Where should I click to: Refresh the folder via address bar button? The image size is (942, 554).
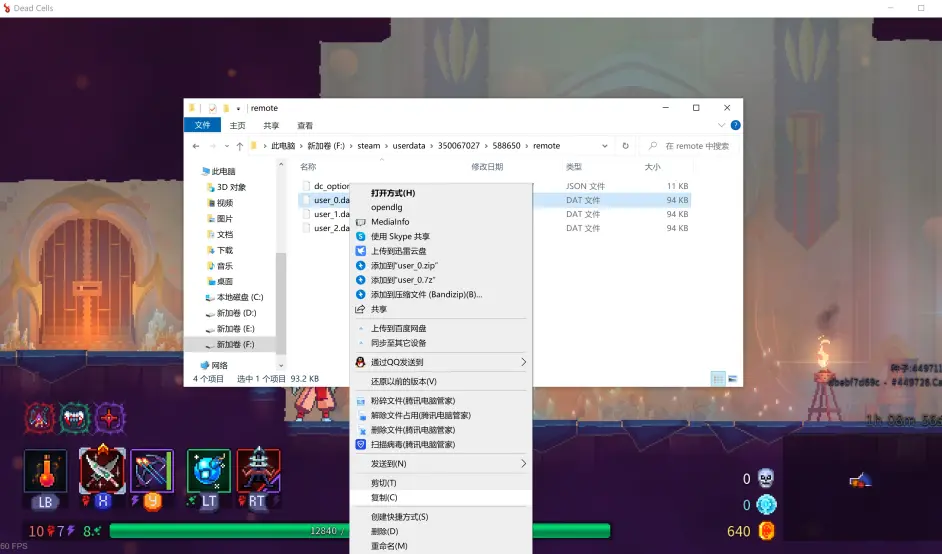[x=626, y=146]
